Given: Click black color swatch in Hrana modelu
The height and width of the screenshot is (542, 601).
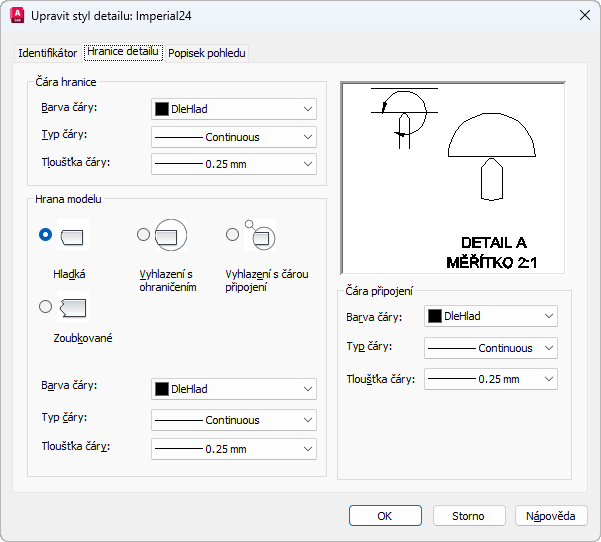Looking at the screenshot, I should tap(161, 389).
